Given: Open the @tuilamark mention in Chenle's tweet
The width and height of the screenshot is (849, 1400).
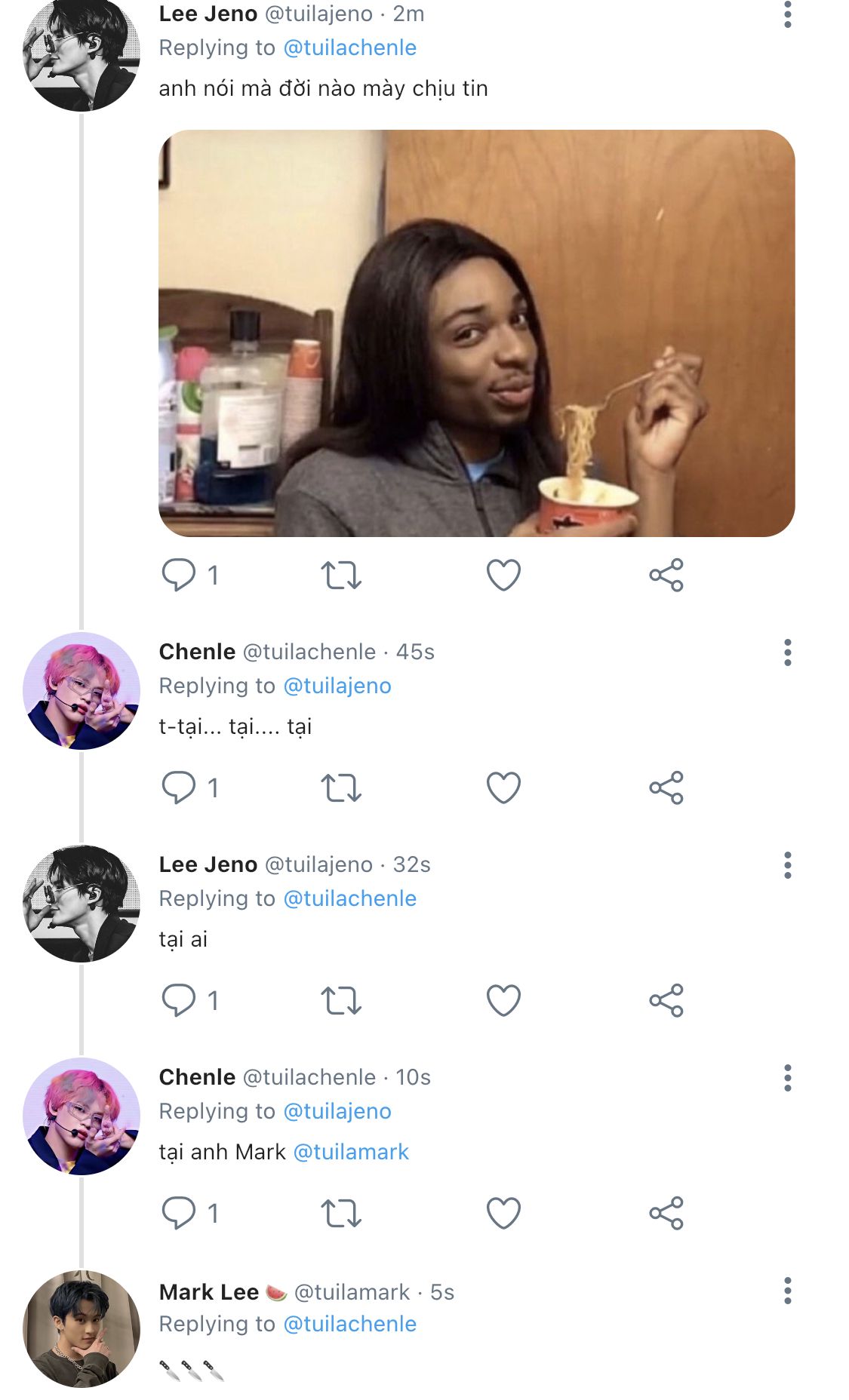Looking at the screenshot, I should tap(351, 1152).
